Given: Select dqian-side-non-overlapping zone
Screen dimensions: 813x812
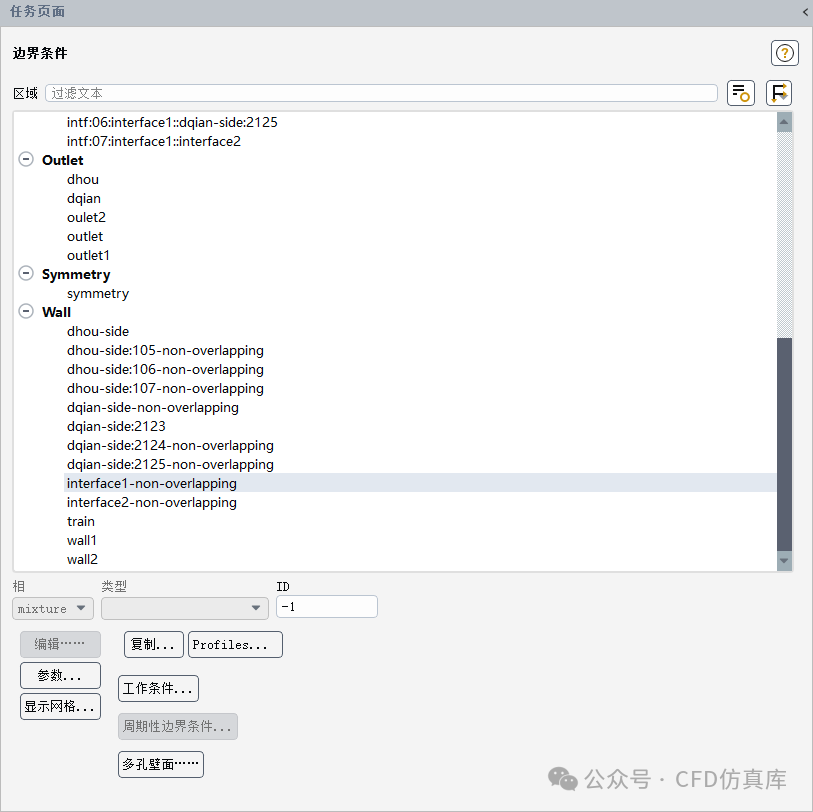Looking at the screenshot, I should pyautogui.click(x=153, y=408).
